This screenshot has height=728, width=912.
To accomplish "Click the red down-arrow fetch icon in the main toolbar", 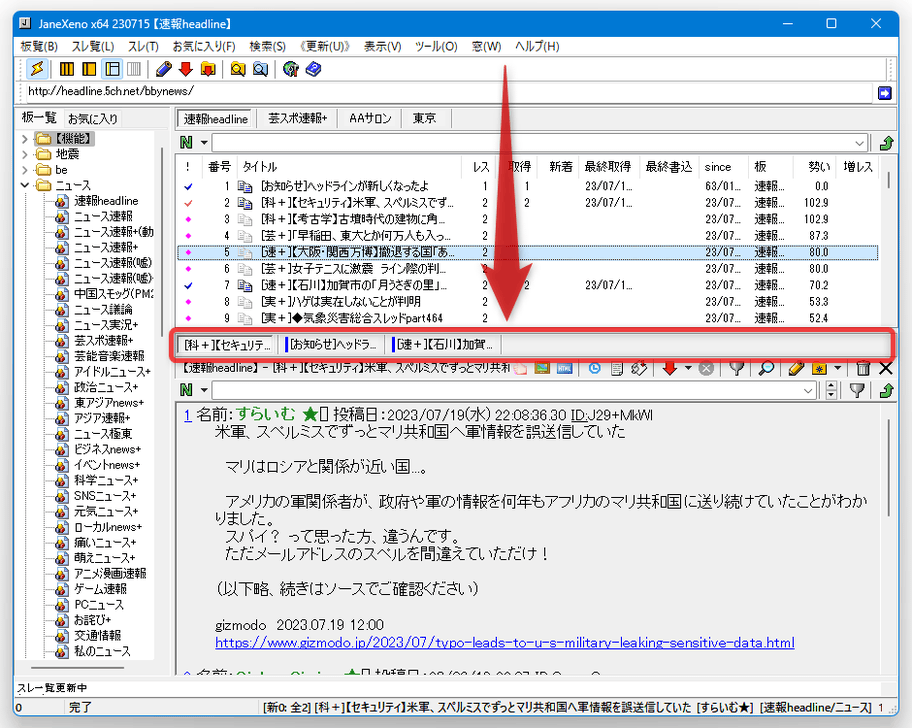I will [186, 69].
